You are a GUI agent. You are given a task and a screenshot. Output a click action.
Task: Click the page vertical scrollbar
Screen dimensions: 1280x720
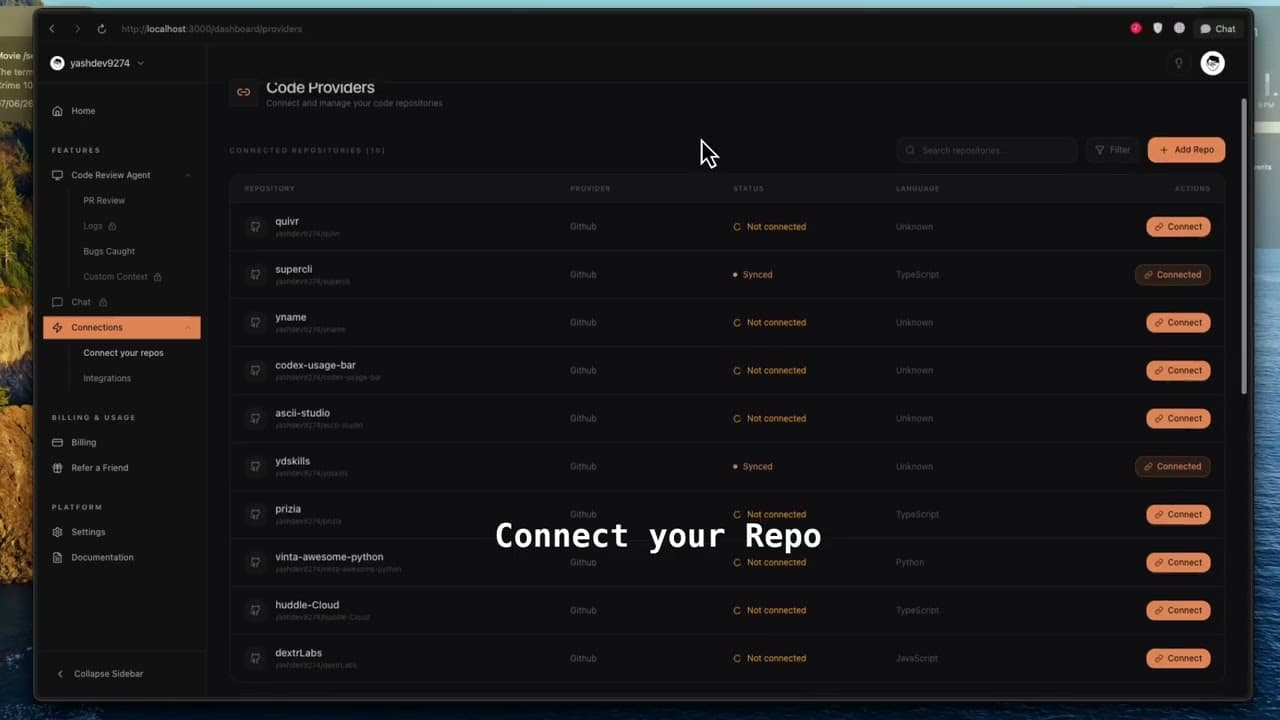coord(1244,245)
